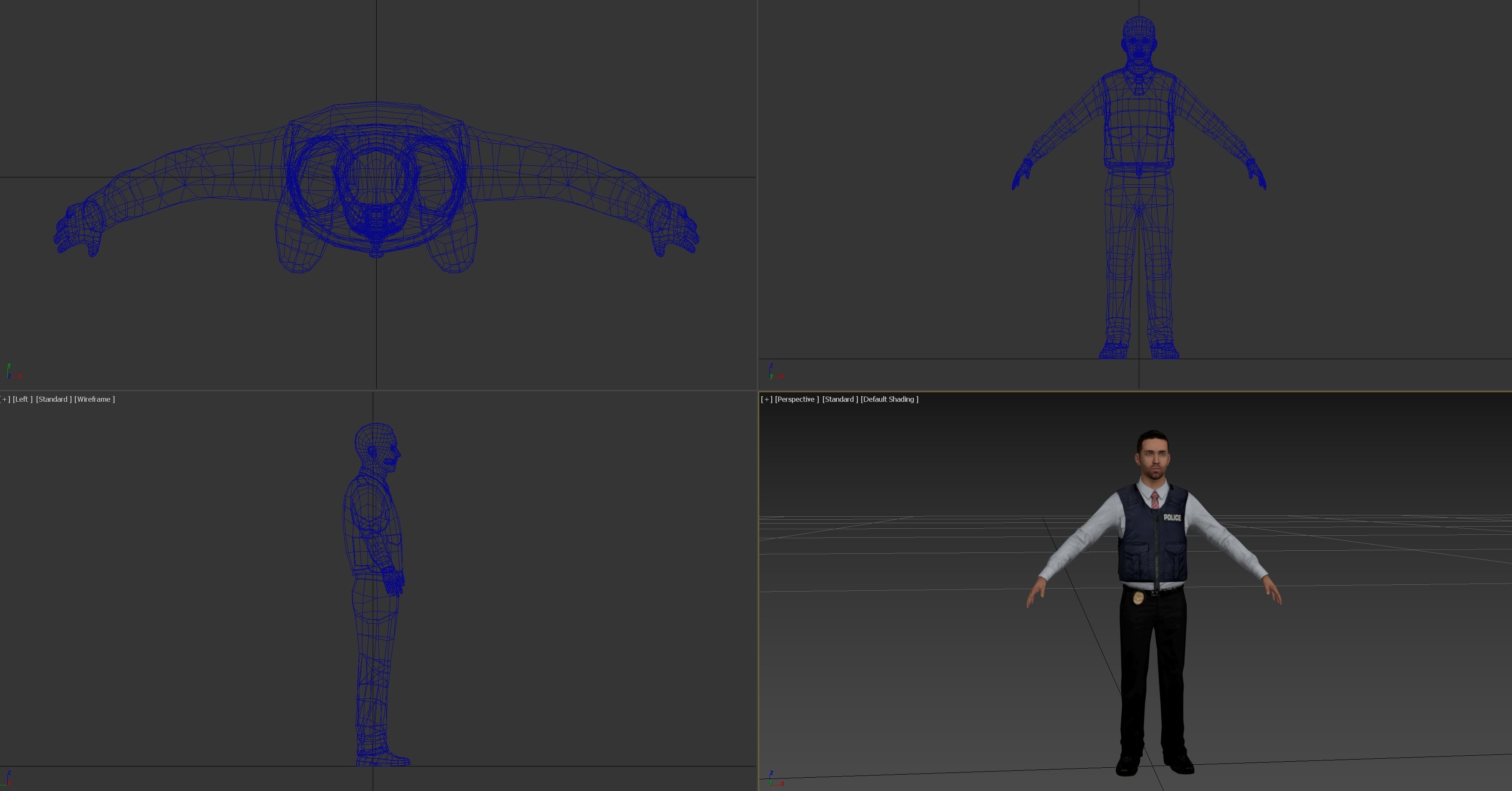Open the [Standard] menu in the Left viewport
Screen dimensions: 1512x791
(53, 399)
